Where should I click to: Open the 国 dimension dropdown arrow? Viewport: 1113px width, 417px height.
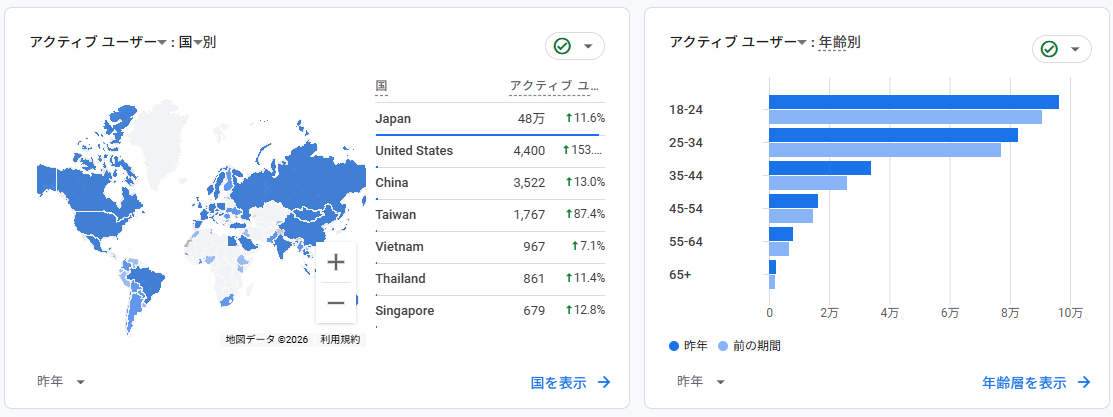[197, 43]
